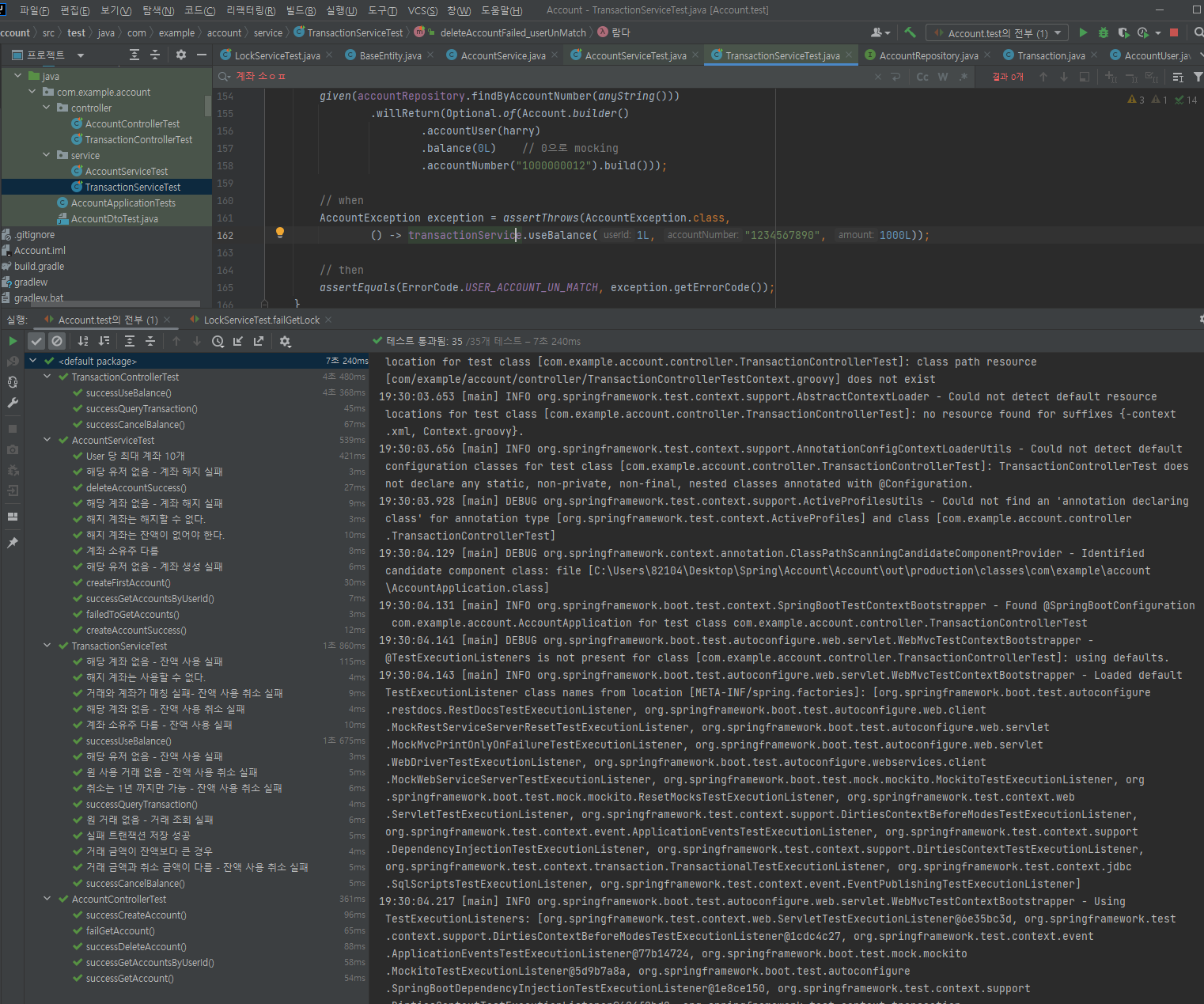Open the user account icon menu

coord(880,32)
